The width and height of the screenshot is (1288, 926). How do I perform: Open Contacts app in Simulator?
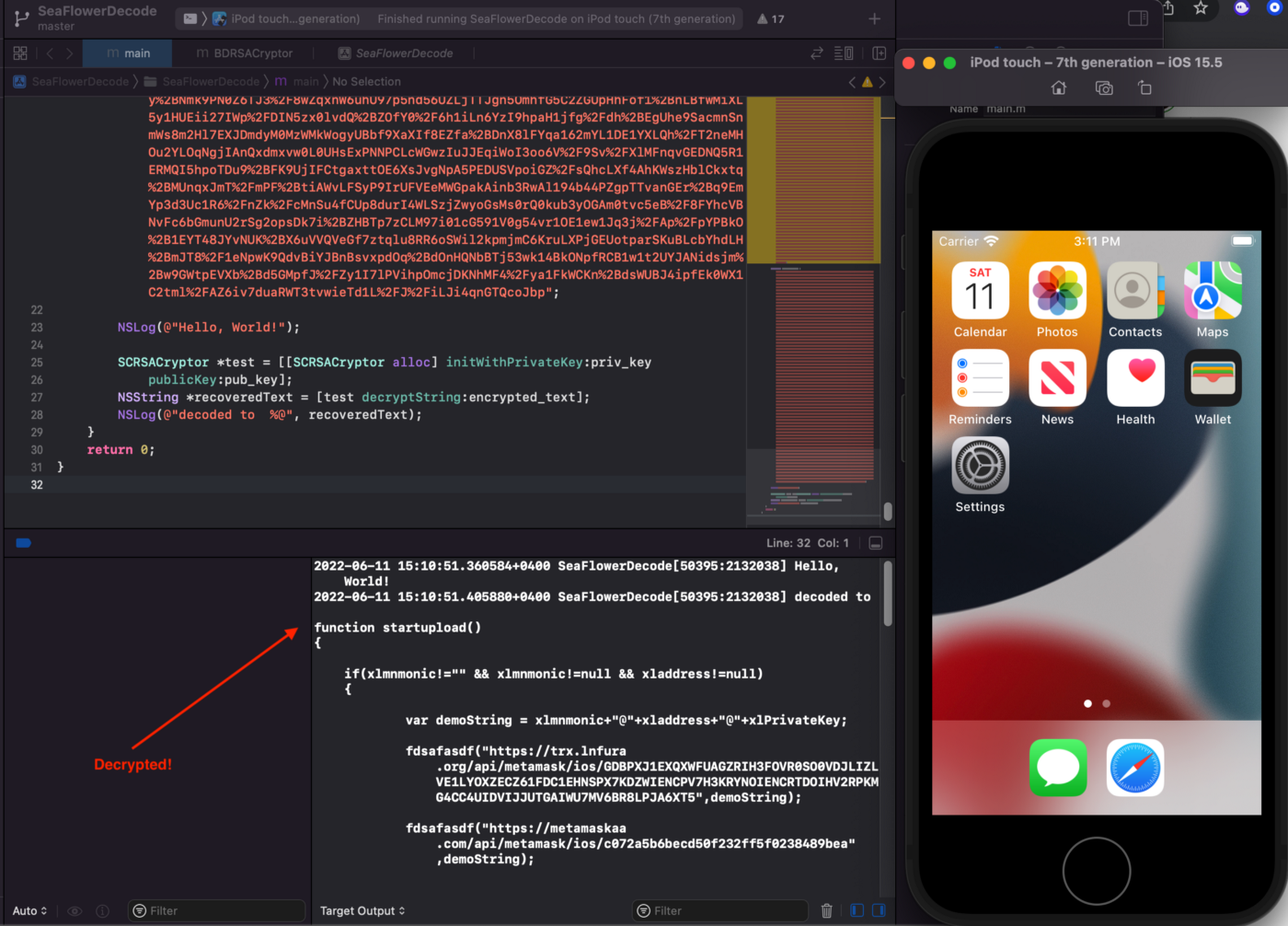[1135, 300]
